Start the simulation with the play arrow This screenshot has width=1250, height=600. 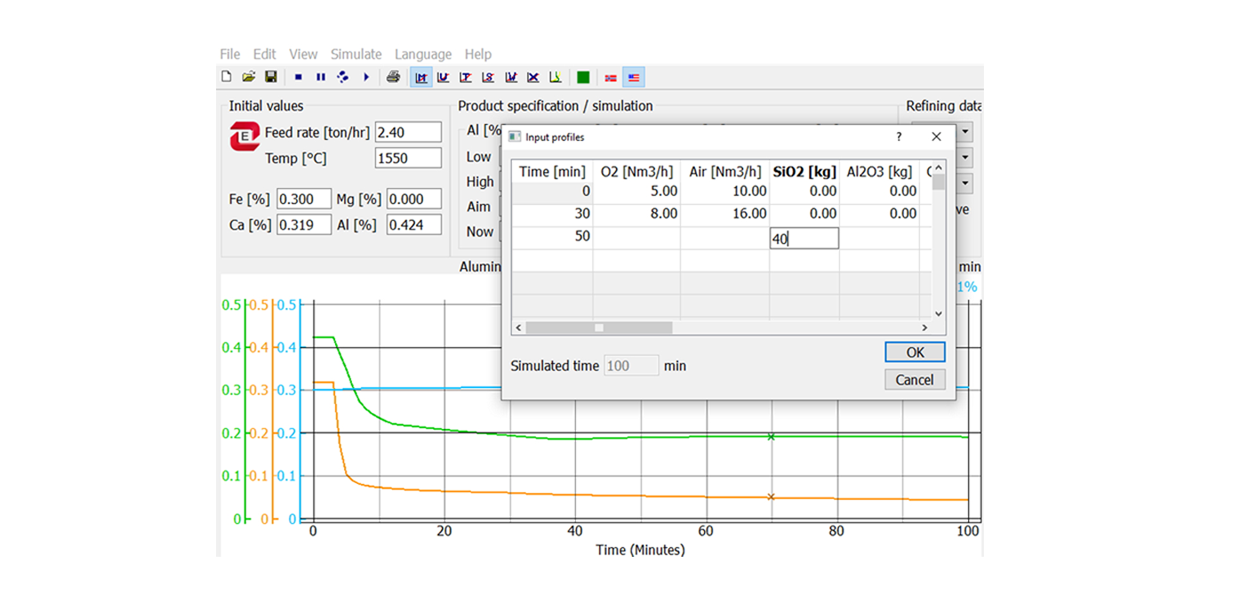pos(366,77)
